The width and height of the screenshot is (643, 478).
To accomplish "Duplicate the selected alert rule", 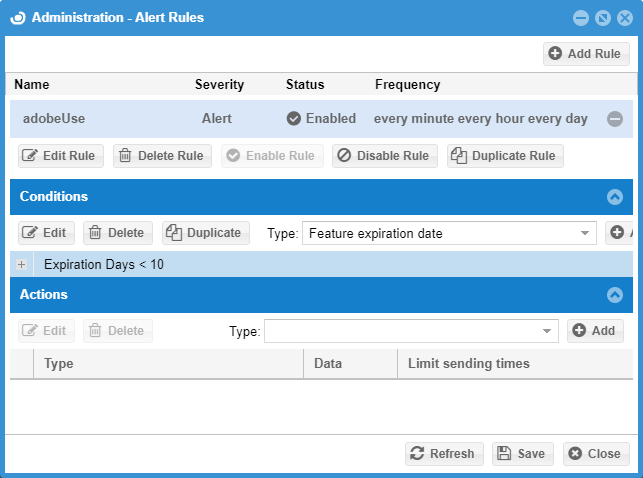I will pos(504,156).
